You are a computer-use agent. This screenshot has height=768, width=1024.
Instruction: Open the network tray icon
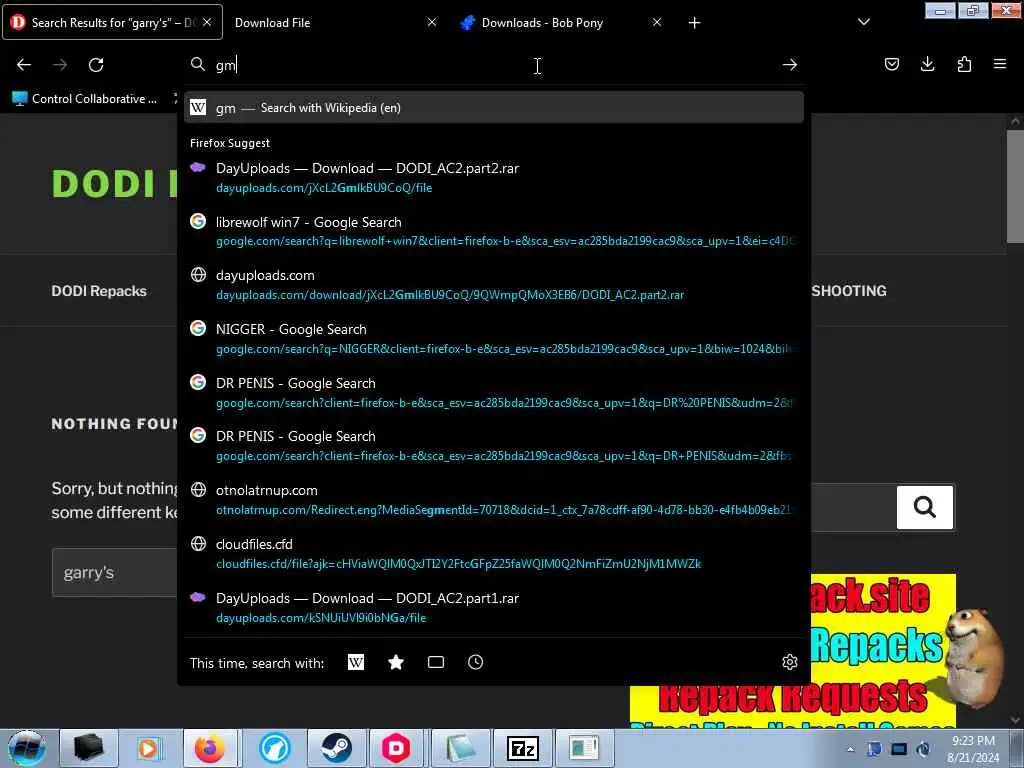[x=899, y=749]
